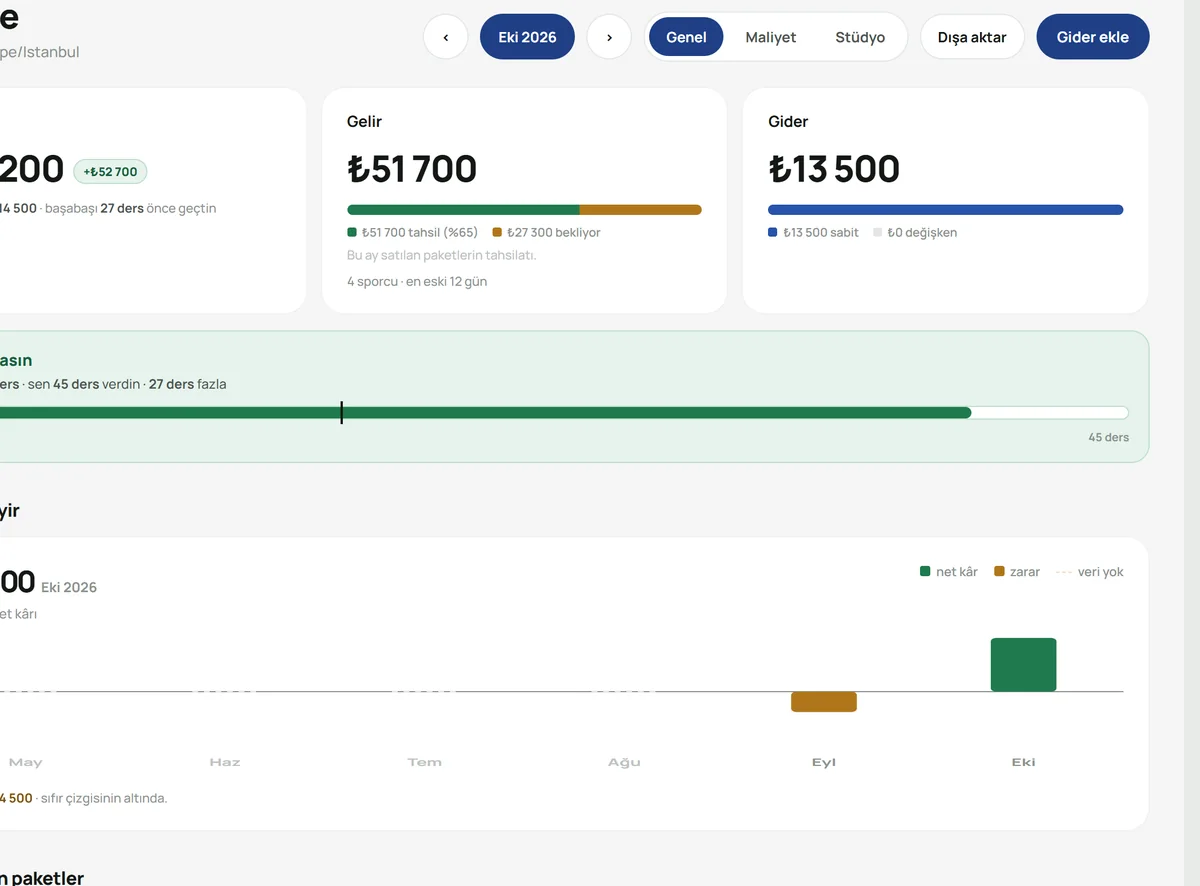Click the +₺52 700 badge
This screenshot has height=886, width=1200.
[x=110, y=172]
